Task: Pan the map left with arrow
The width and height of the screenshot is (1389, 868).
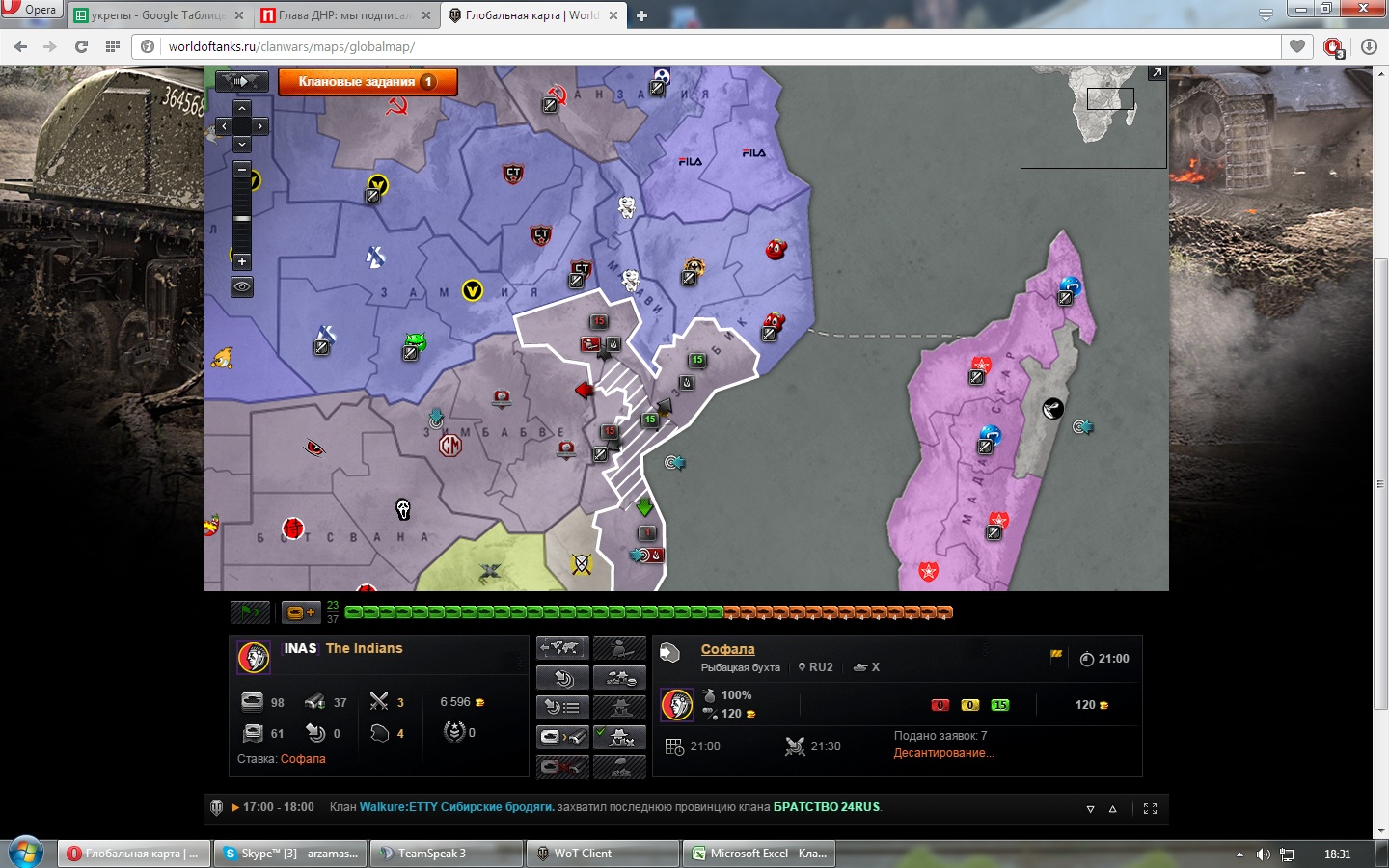Action: tap(224, 126)
